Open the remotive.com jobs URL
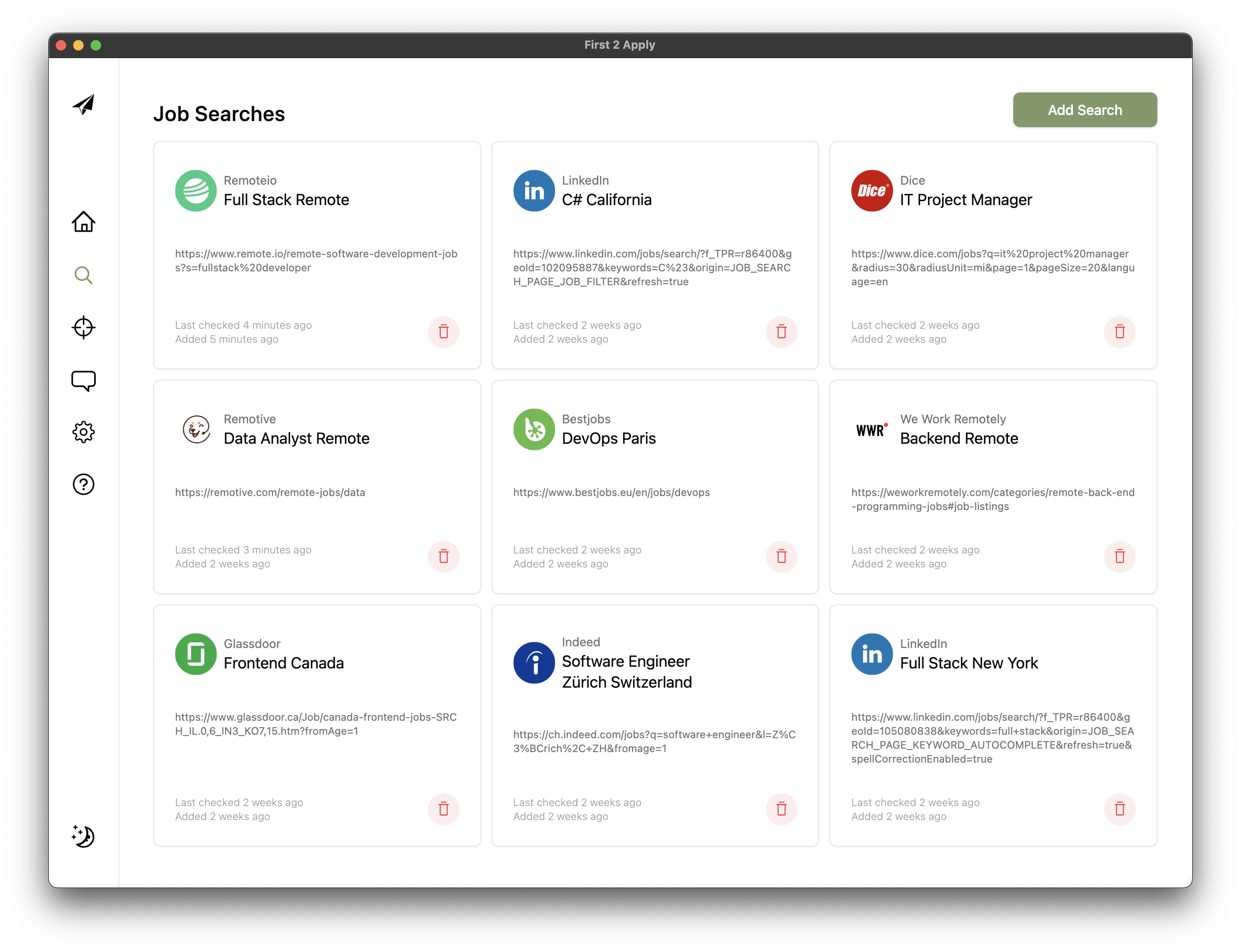The image size is (1241, 952). [x=271, y=493]
